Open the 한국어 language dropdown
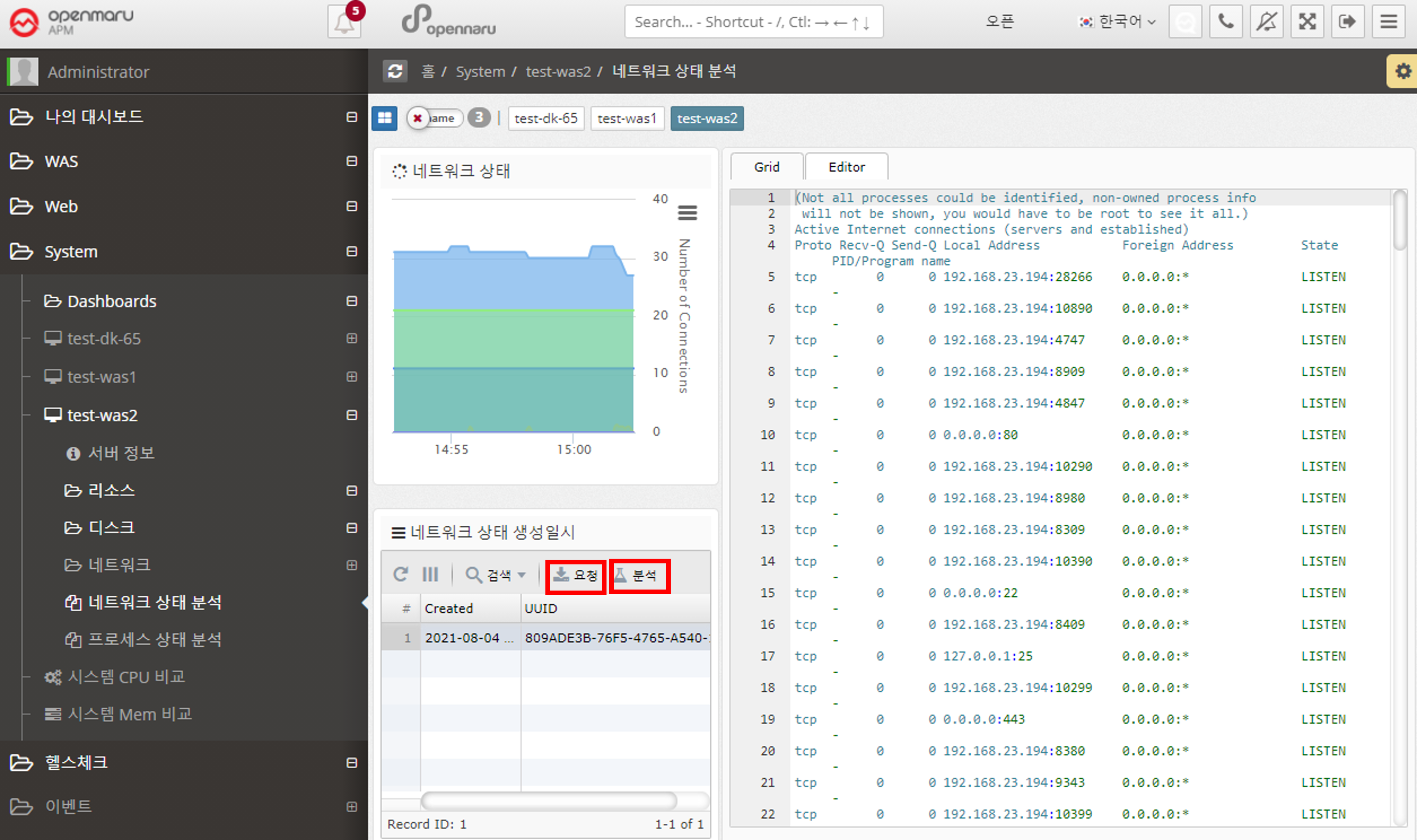 click(x=1117, y=22)
